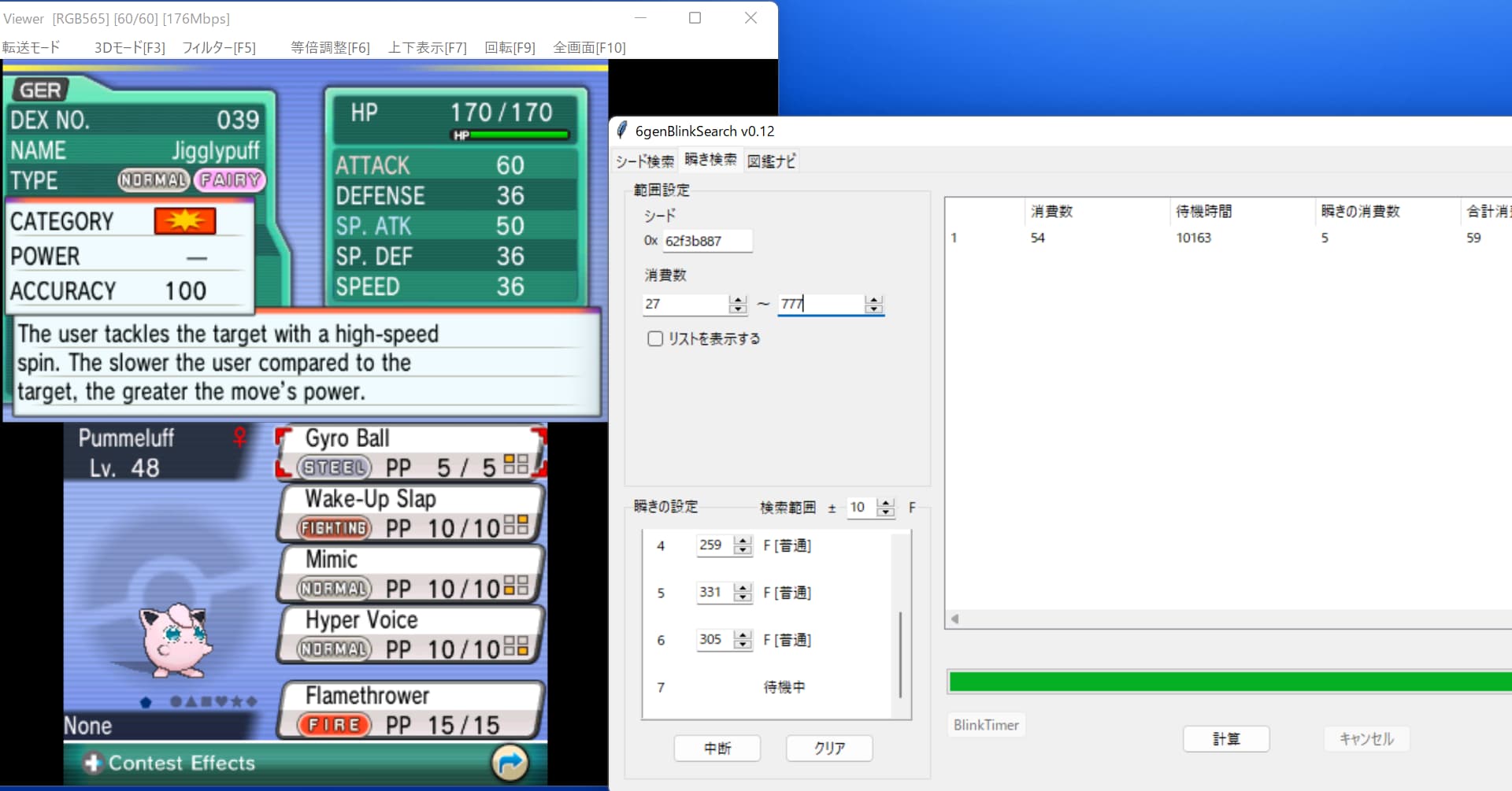Click the results table left scroll arrow
Screen dimensions: 1512x791
point(954,619)
